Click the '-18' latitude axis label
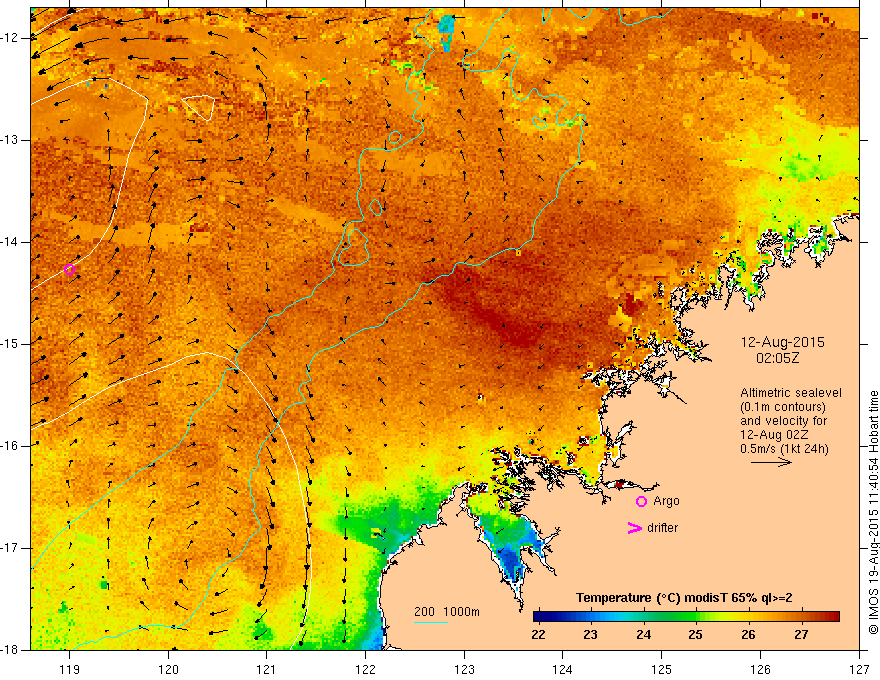 (x=10, y=650)
